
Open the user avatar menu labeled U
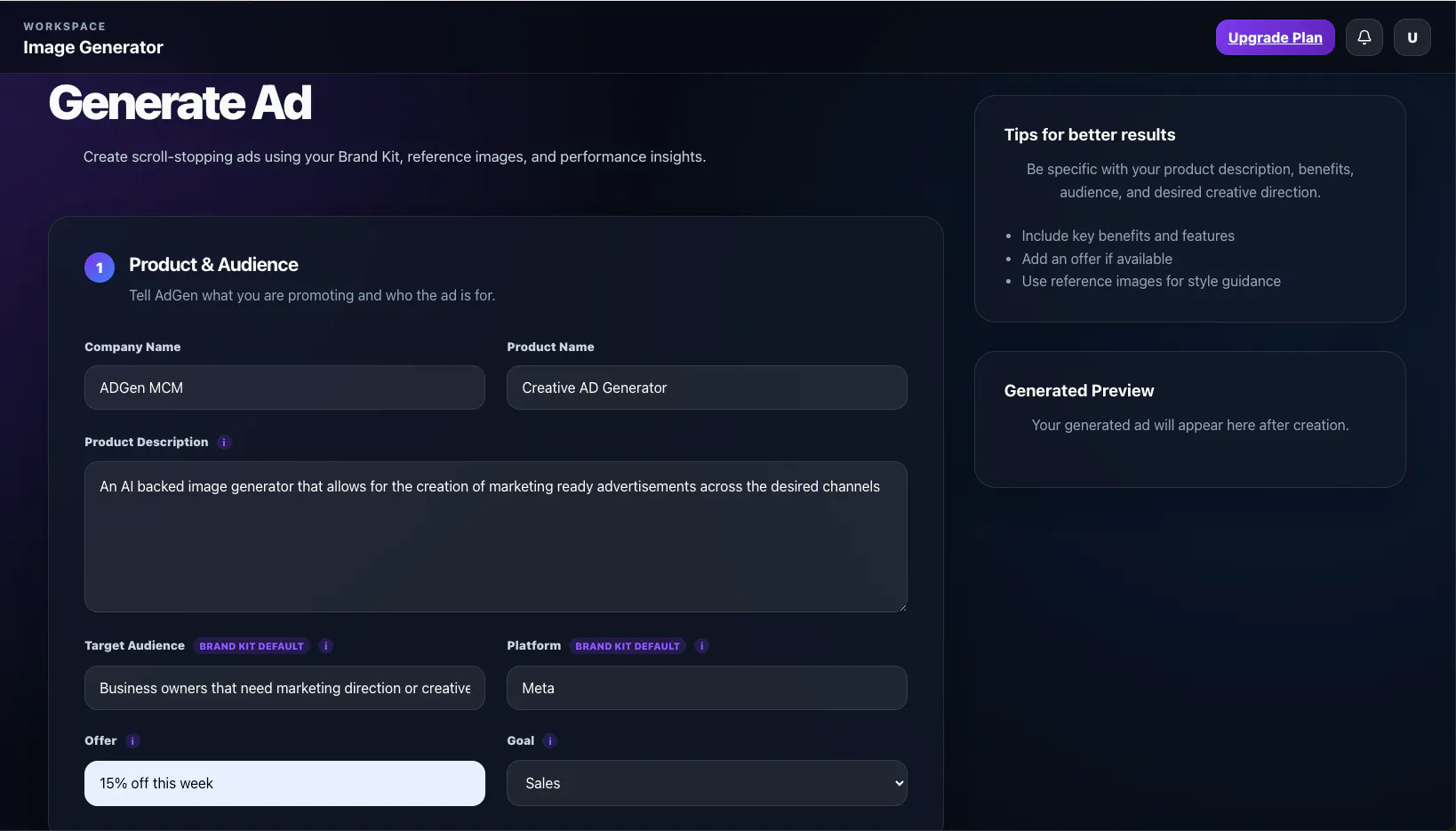coord(1412,37)
